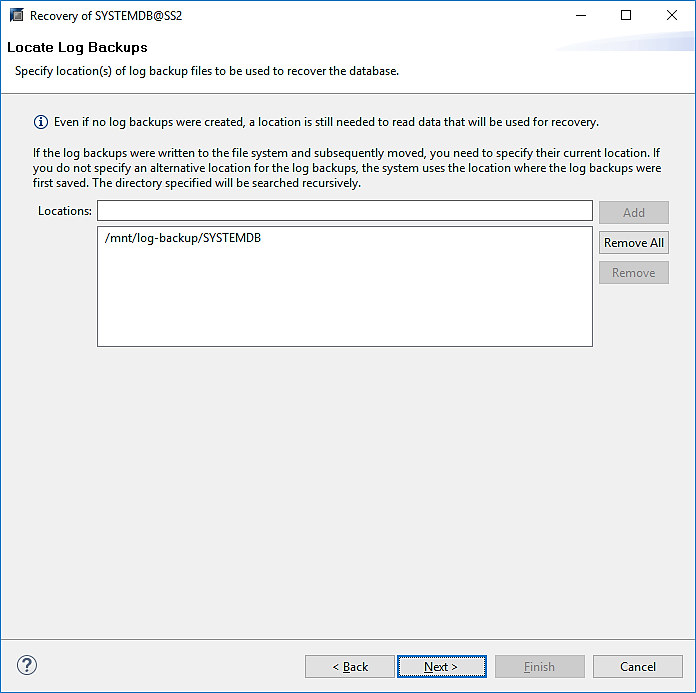Go back with the Back button
Image resolution: width=696 pixels, height=693 pixels.
pyautogui.click(x=350, y=667)
